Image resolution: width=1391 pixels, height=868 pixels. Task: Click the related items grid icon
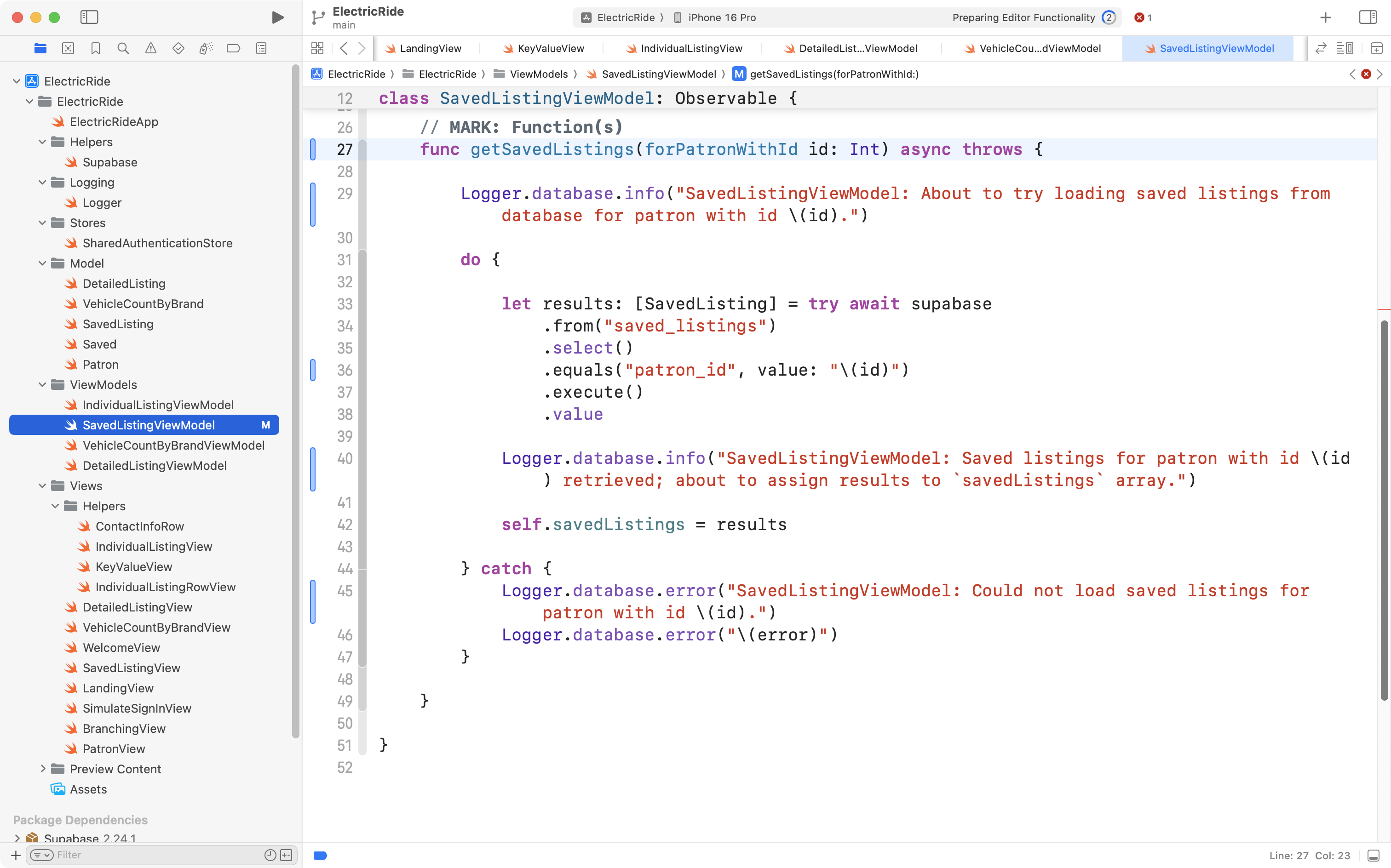point(317,48)
